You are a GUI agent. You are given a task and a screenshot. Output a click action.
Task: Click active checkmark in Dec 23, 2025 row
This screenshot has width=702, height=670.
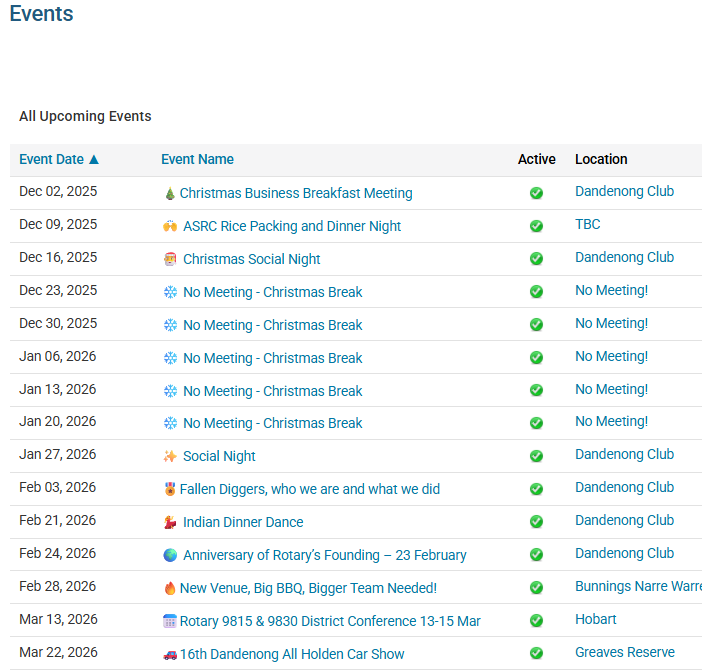point(536,291)
